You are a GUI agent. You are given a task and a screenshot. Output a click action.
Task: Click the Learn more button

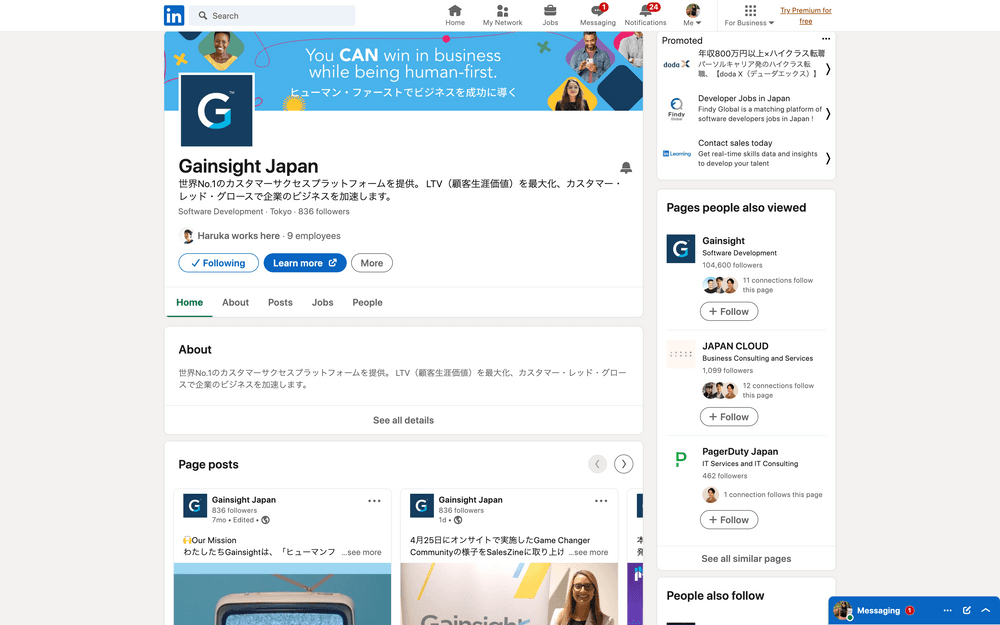pos(305,263)
